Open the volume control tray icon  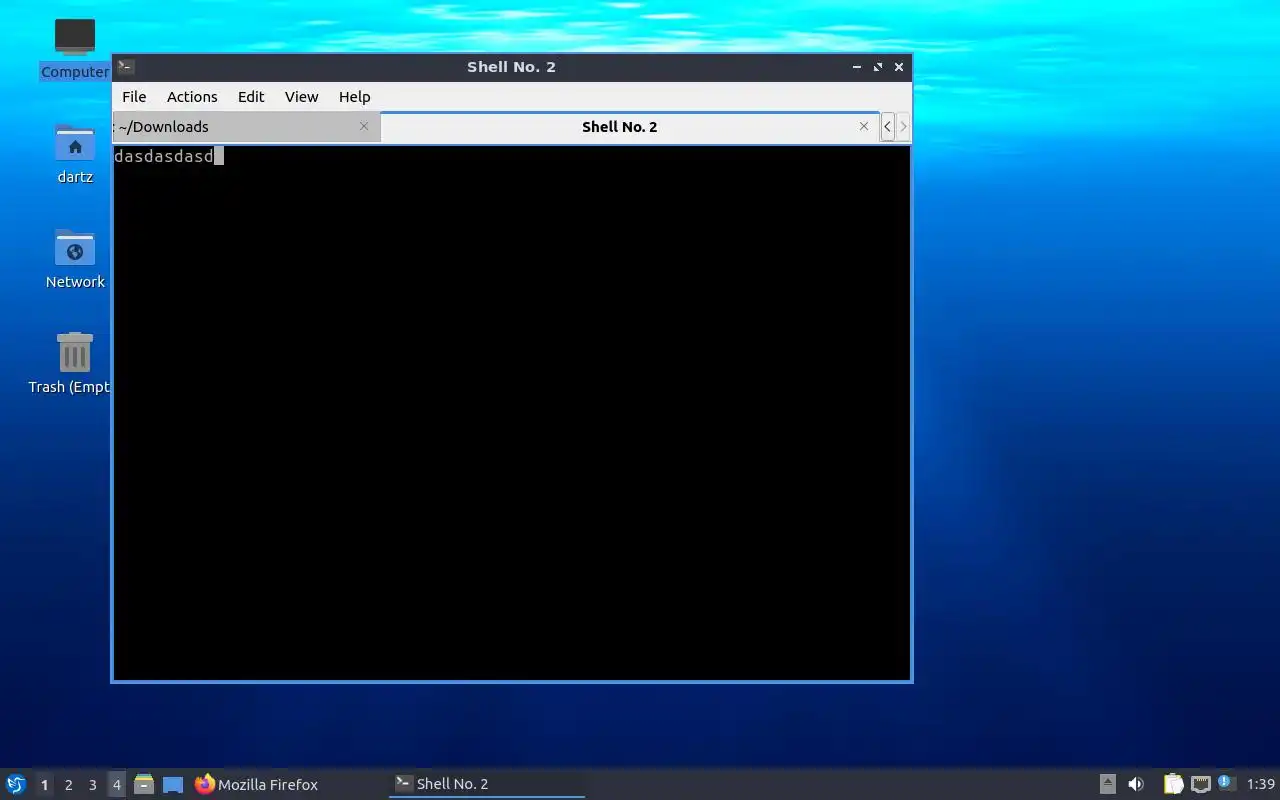[1136, 784]
